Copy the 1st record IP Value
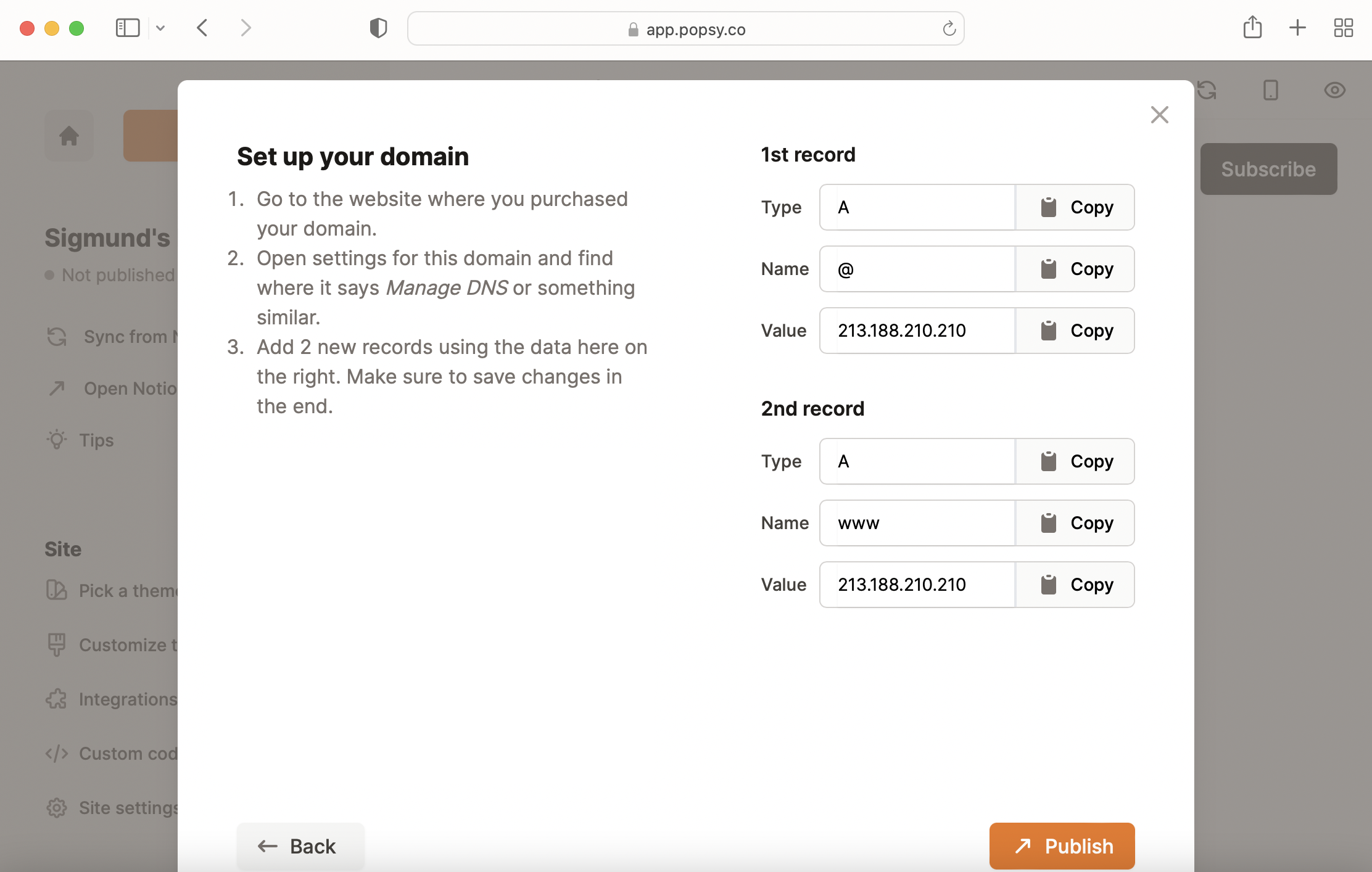This screenshot has width=1372, height=872. click(x=1075, y=331)
